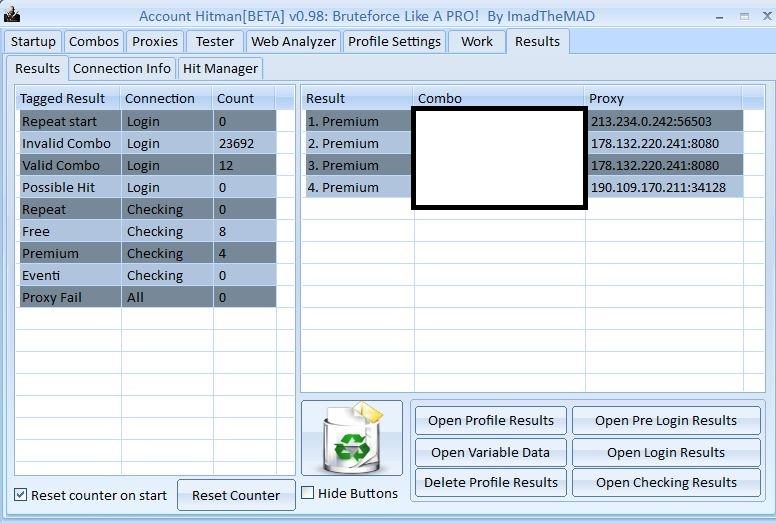Open Variable Data via its button

pyautogui.click(x=490, y=452)
